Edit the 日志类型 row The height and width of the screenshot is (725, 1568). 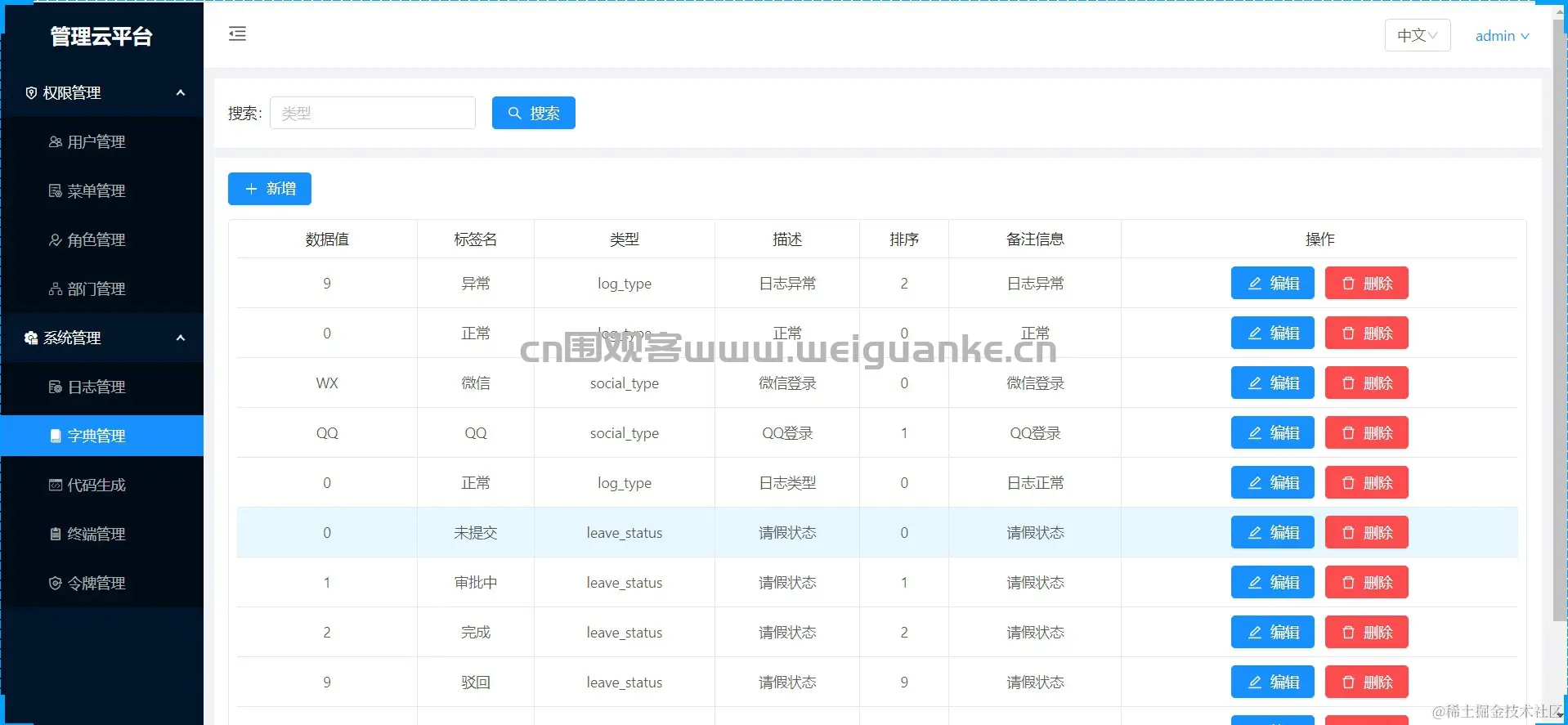click(x=1272, y=483)
